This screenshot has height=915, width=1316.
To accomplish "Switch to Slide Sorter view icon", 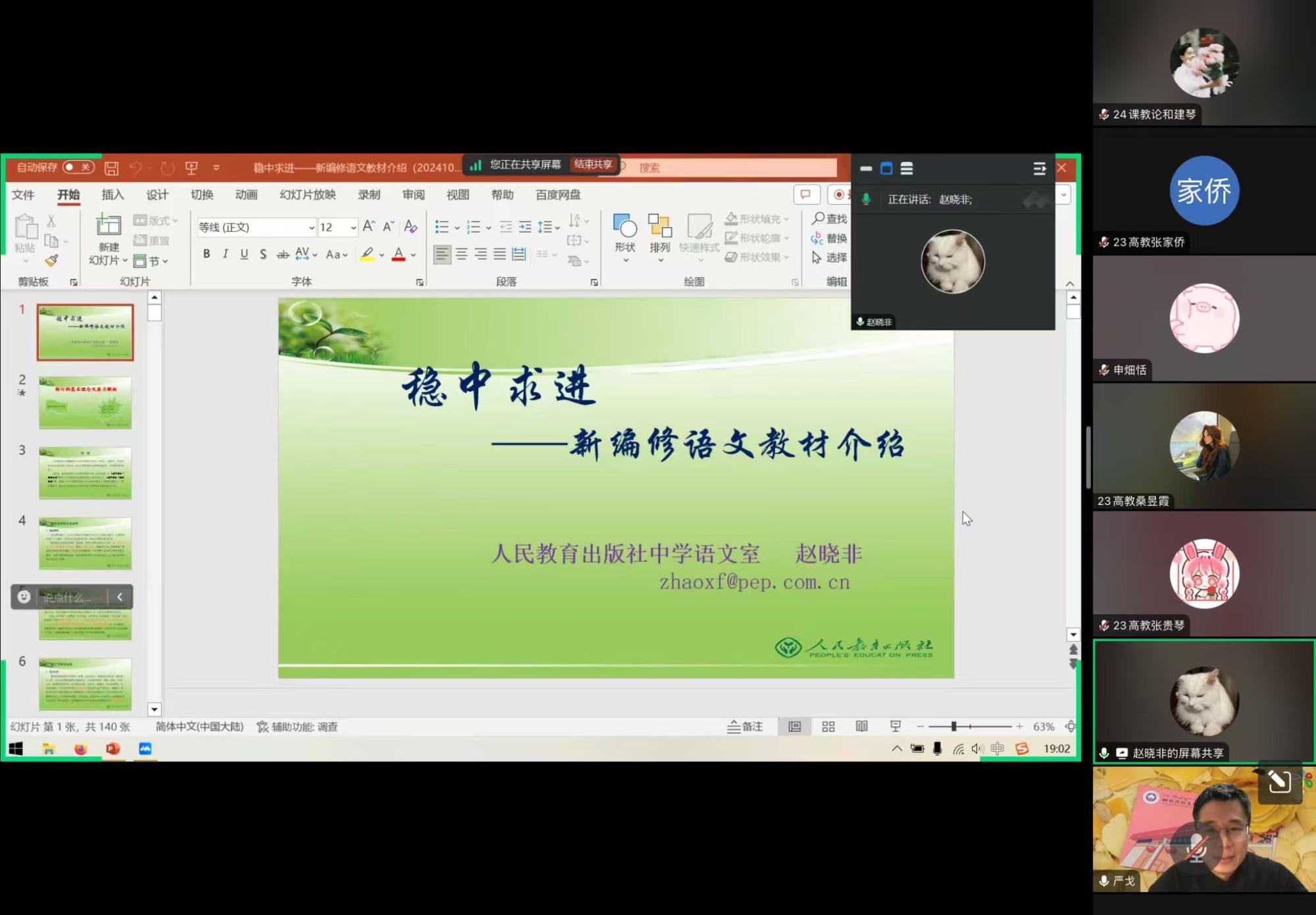I will (x=828, y=727).
